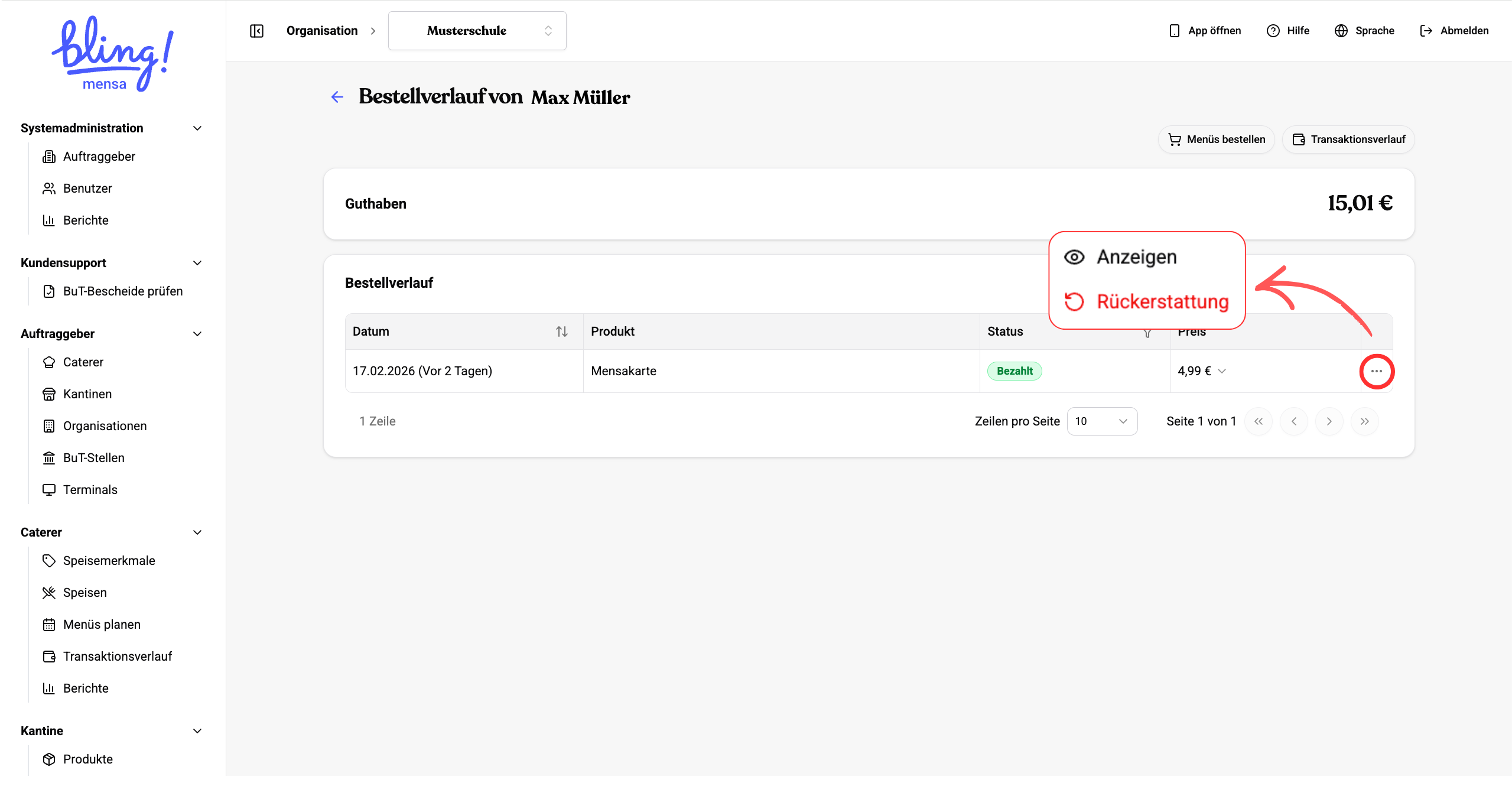Screen dimensions: 1512x796
Task: Click the back arrow beside Bestellverlauf title
Action: click(x=337, y=97)
